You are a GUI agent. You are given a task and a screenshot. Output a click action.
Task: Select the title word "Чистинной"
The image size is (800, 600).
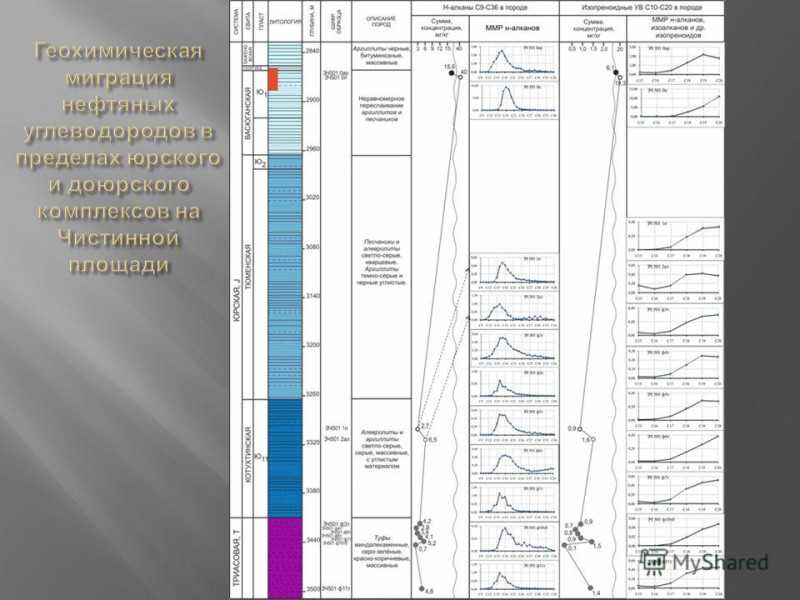pos(118,238)
